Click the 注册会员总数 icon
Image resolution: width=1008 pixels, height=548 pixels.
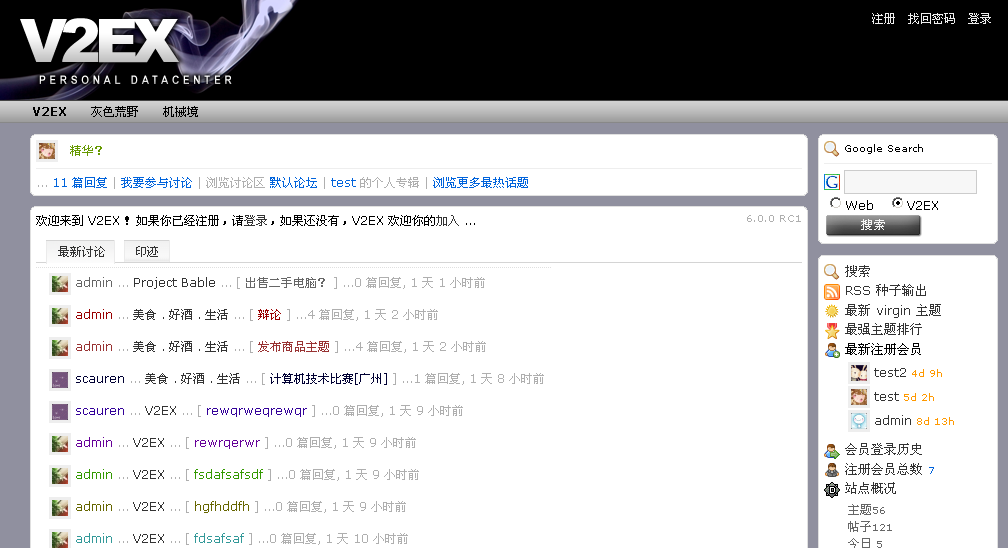(x=832, y=470)
